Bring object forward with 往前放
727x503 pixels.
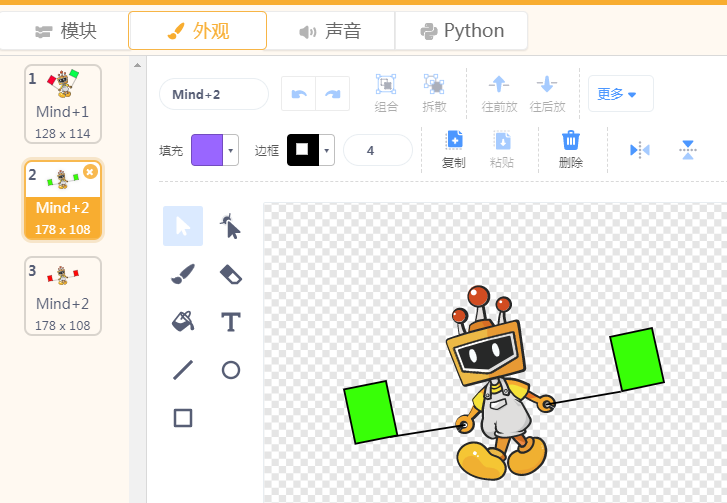tap(499, 94)
